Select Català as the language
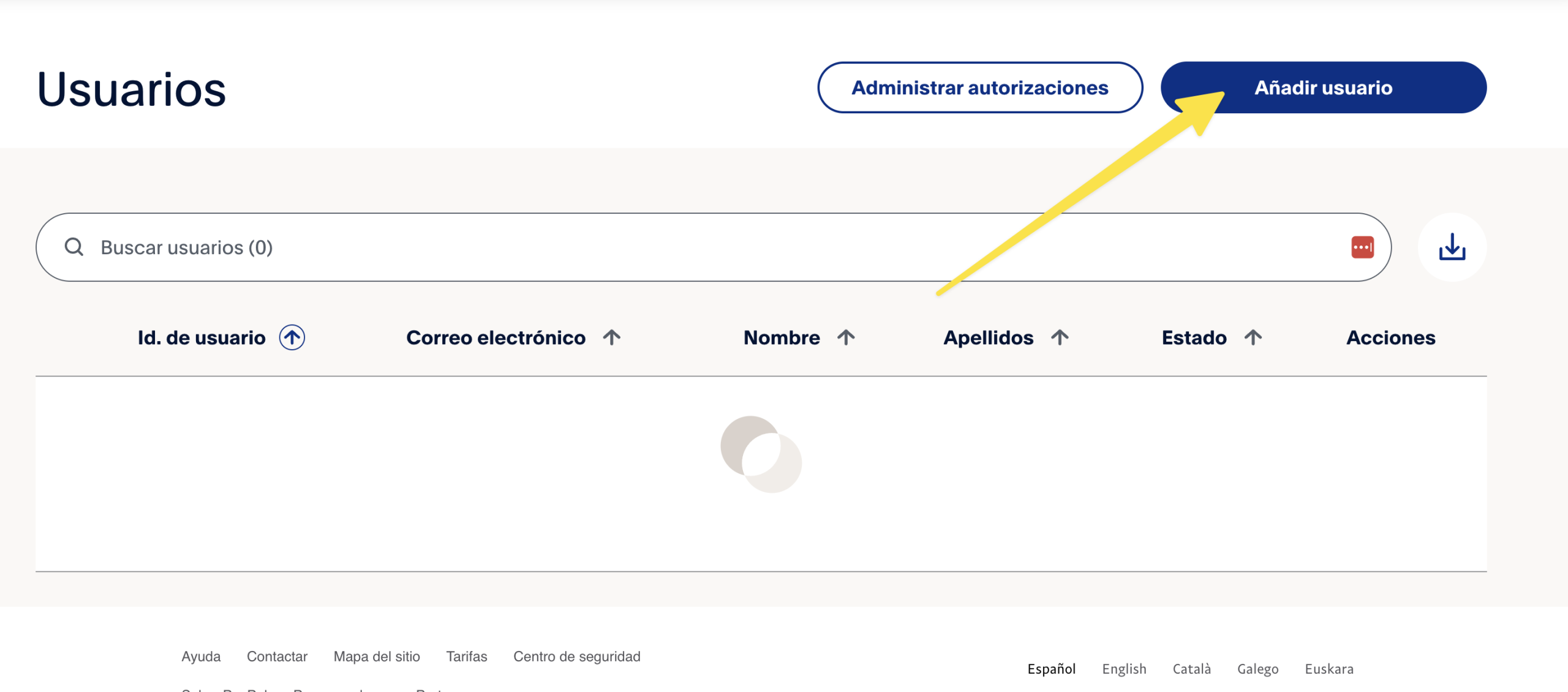The width and height of the screenshot is (1568, 692). coord(1191,668)
